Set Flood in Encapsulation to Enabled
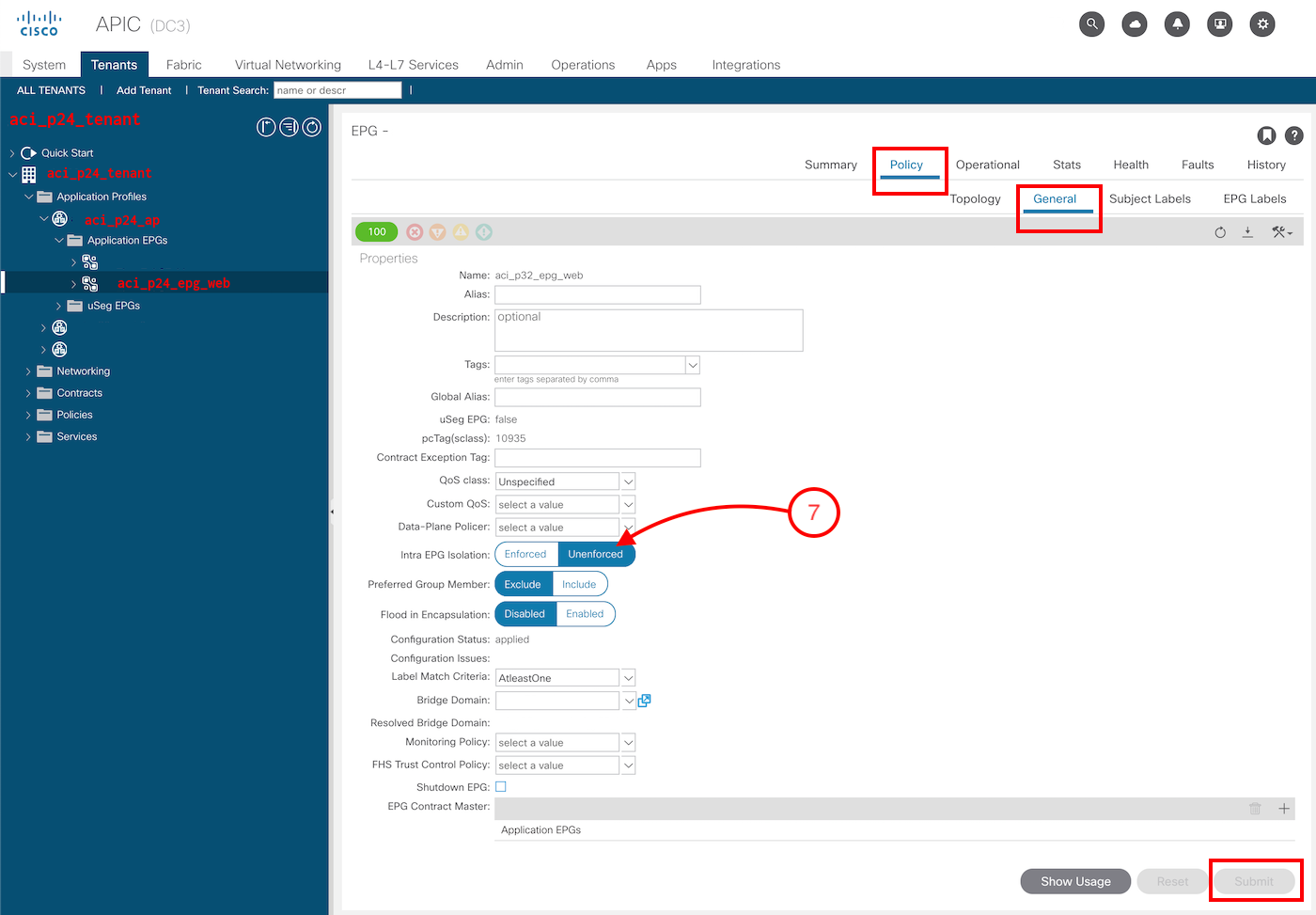The height and width of the screenshot is (915, 1316). (585, 614)
